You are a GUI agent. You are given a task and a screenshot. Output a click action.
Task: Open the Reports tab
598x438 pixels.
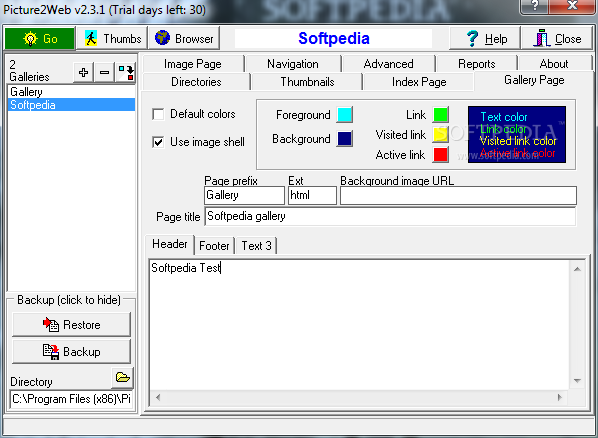tap(477, 64)
